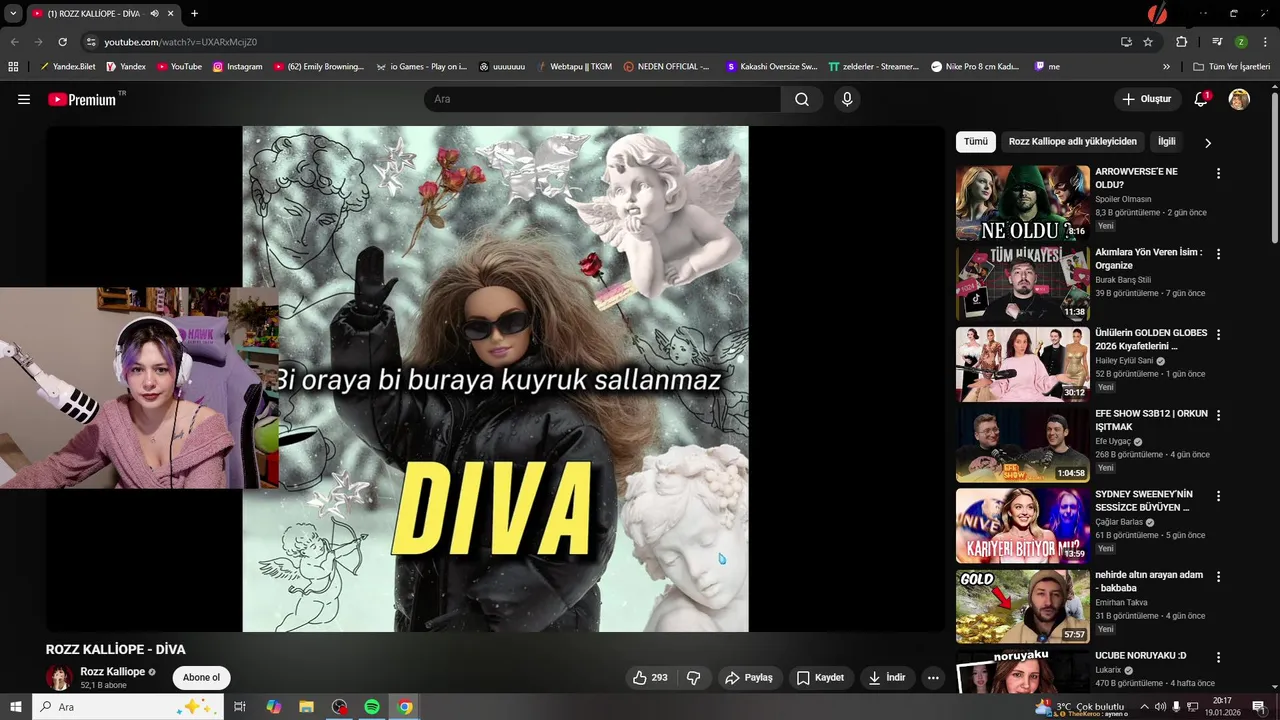Click the search magnifier button
The width and height of the screenshot is (1280, 720).
click(802, 99)
